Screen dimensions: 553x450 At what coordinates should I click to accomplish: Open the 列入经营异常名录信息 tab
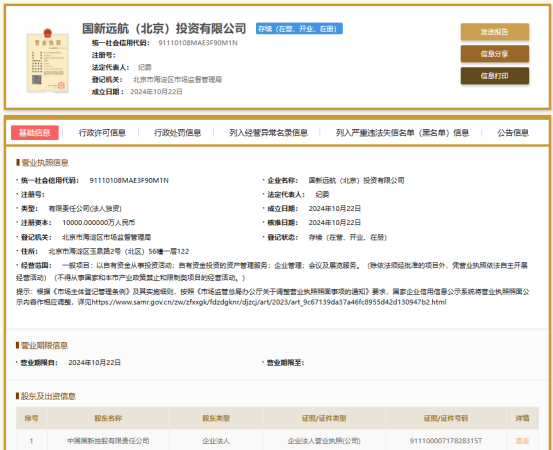pos(268,133)
